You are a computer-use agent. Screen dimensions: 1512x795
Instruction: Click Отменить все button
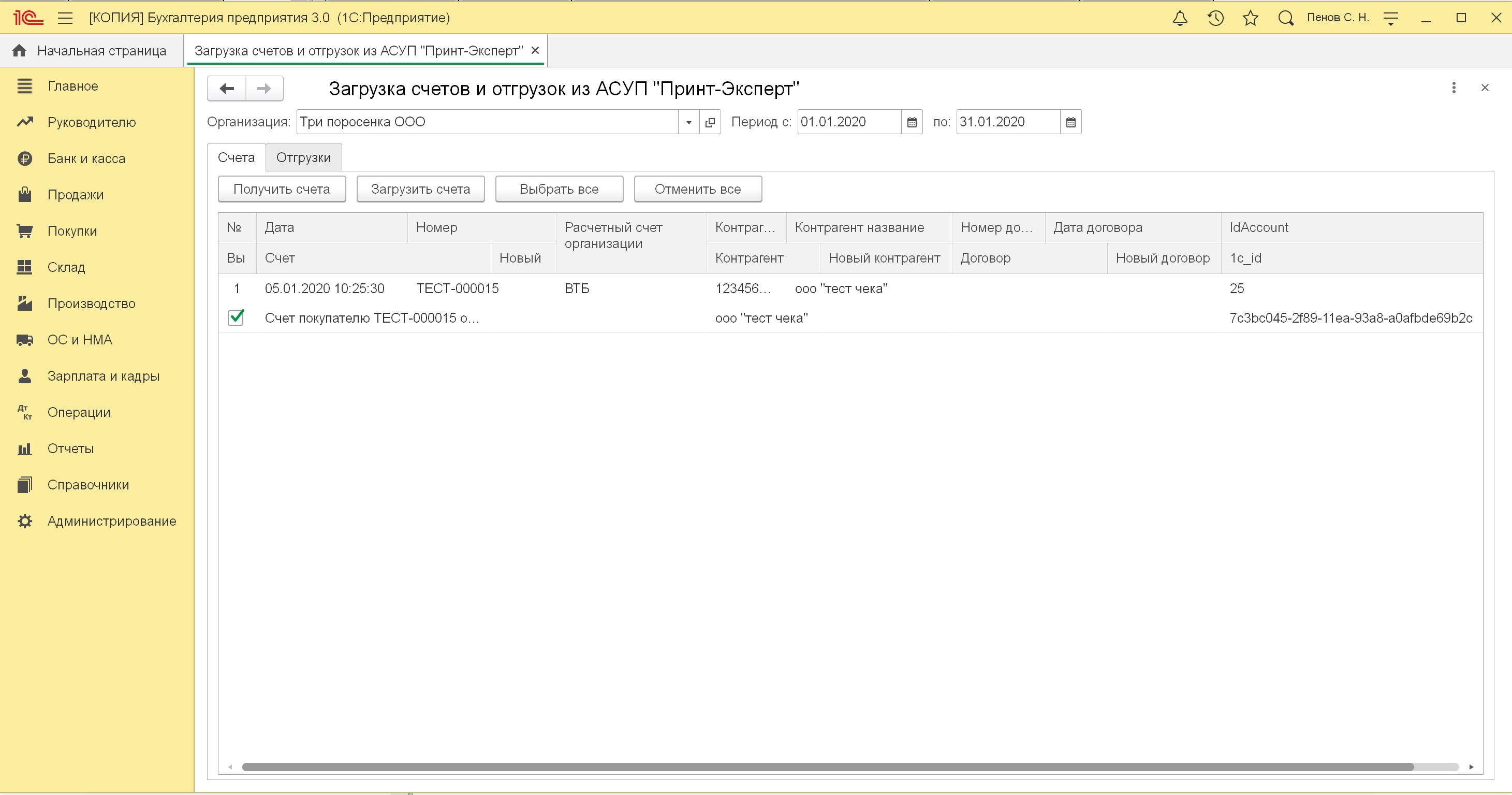coord(698,189)
